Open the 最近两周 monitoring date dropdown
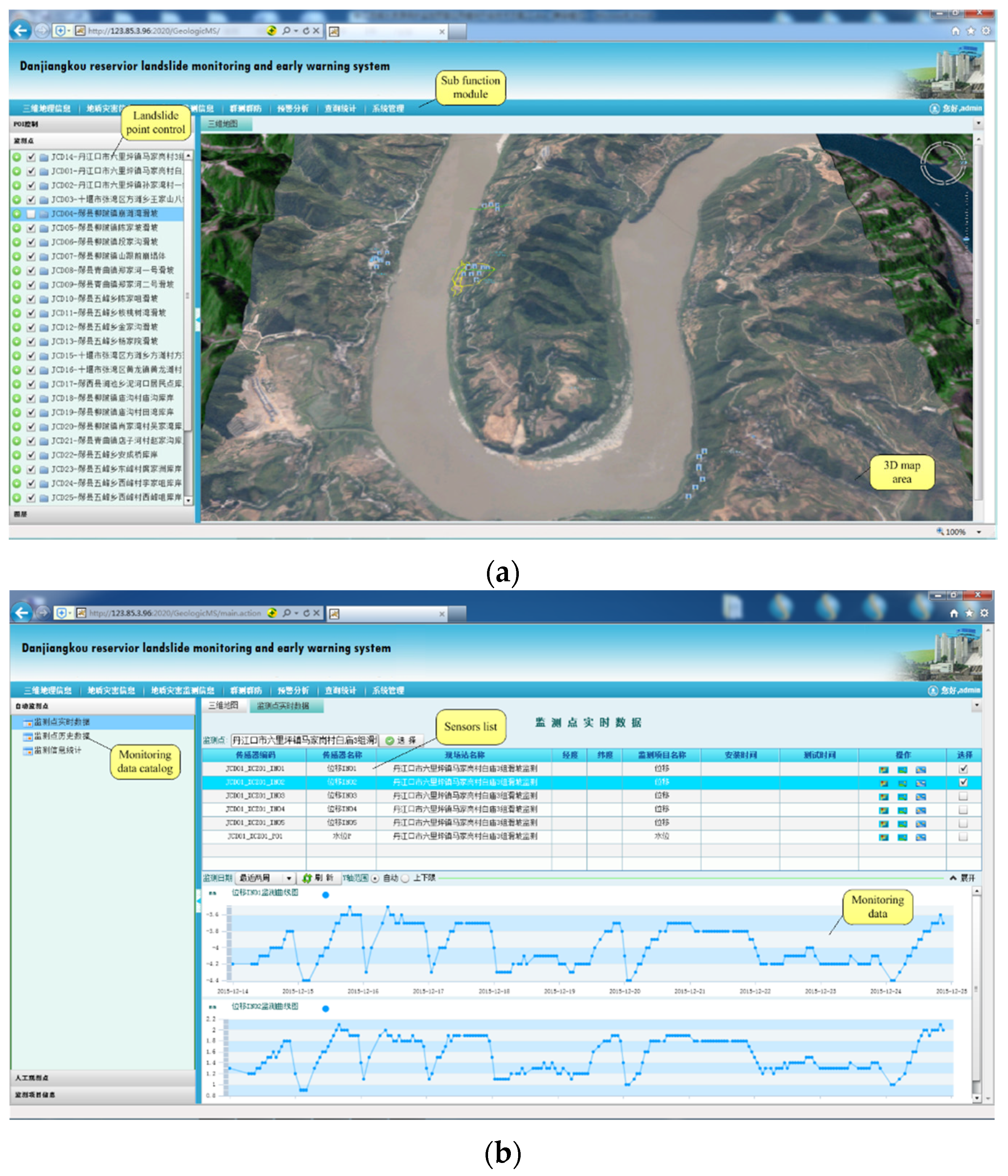This screenshot has height=1176, width=1008. tap(289, 878)
